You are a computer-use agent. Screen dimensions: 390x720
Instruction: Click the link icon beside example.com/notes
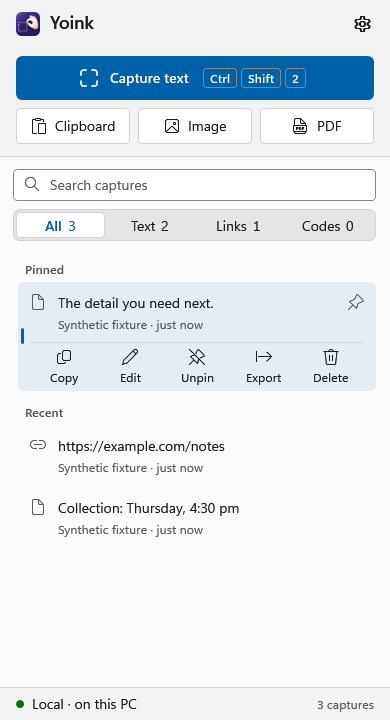click(x=38, y=444)
